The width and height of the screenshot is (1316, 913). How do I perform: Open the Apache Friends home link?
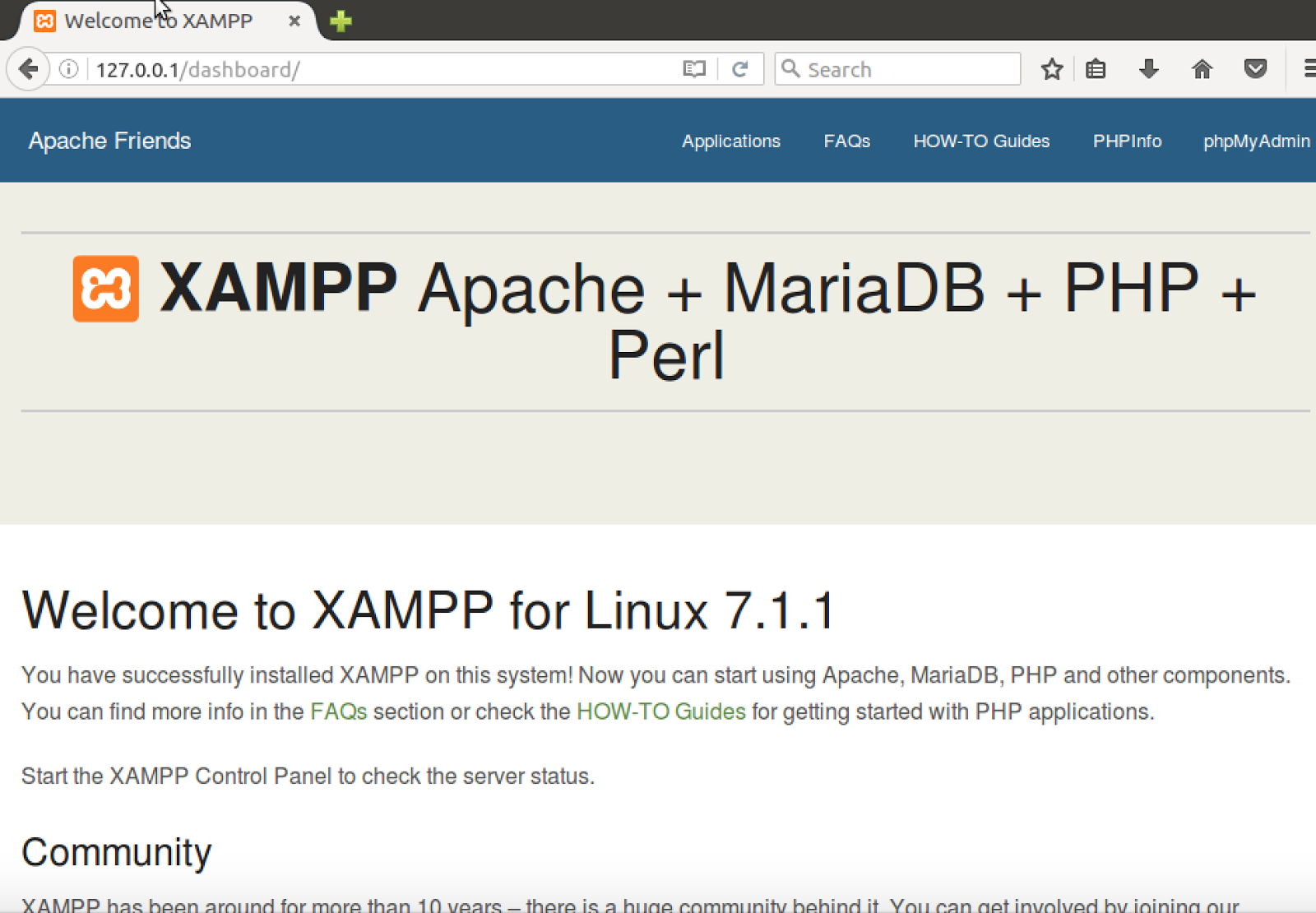point(109,141)
